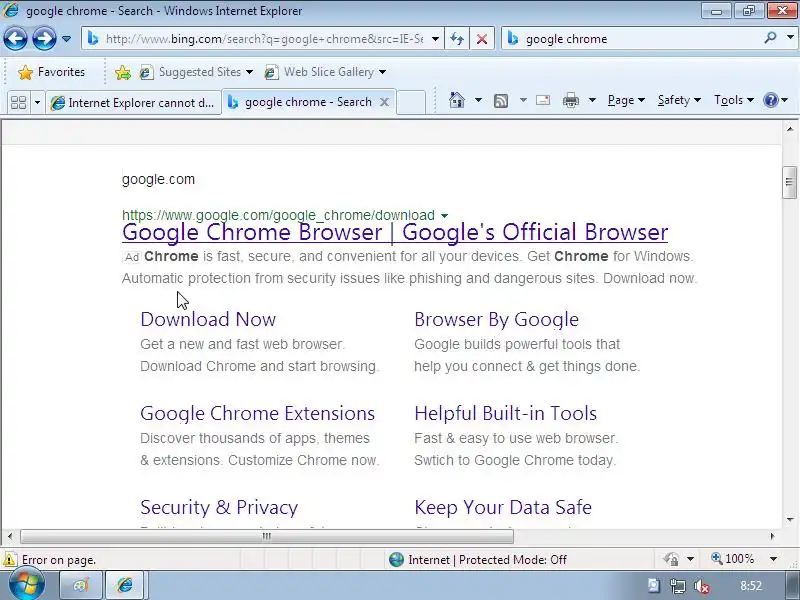Click Internet Explorer taskbar icon
The width and height of the screenshot is (800, 600).
(124, 585)
